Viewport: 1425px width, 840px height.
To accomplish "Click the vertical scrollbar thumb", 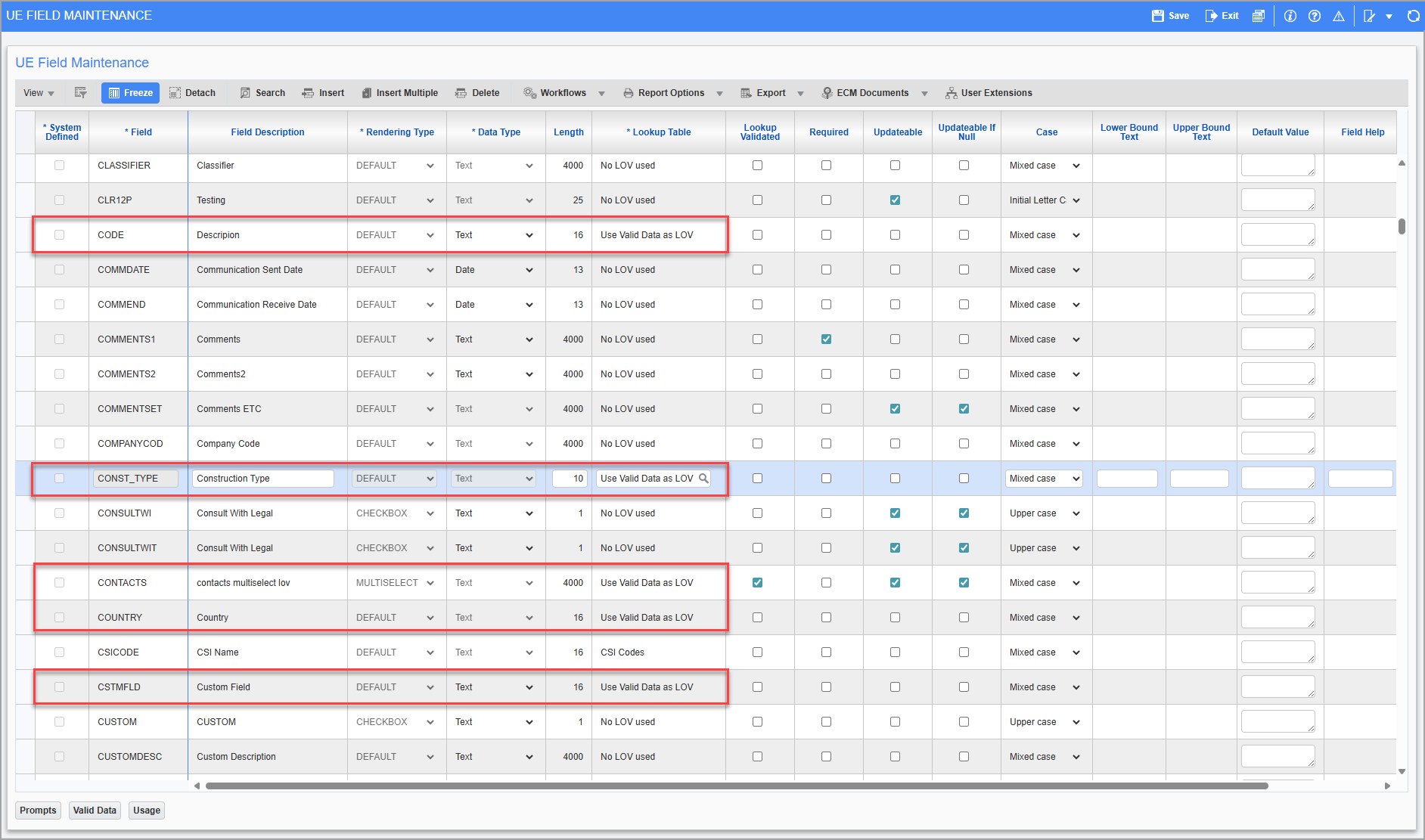I will (1402, 226).
